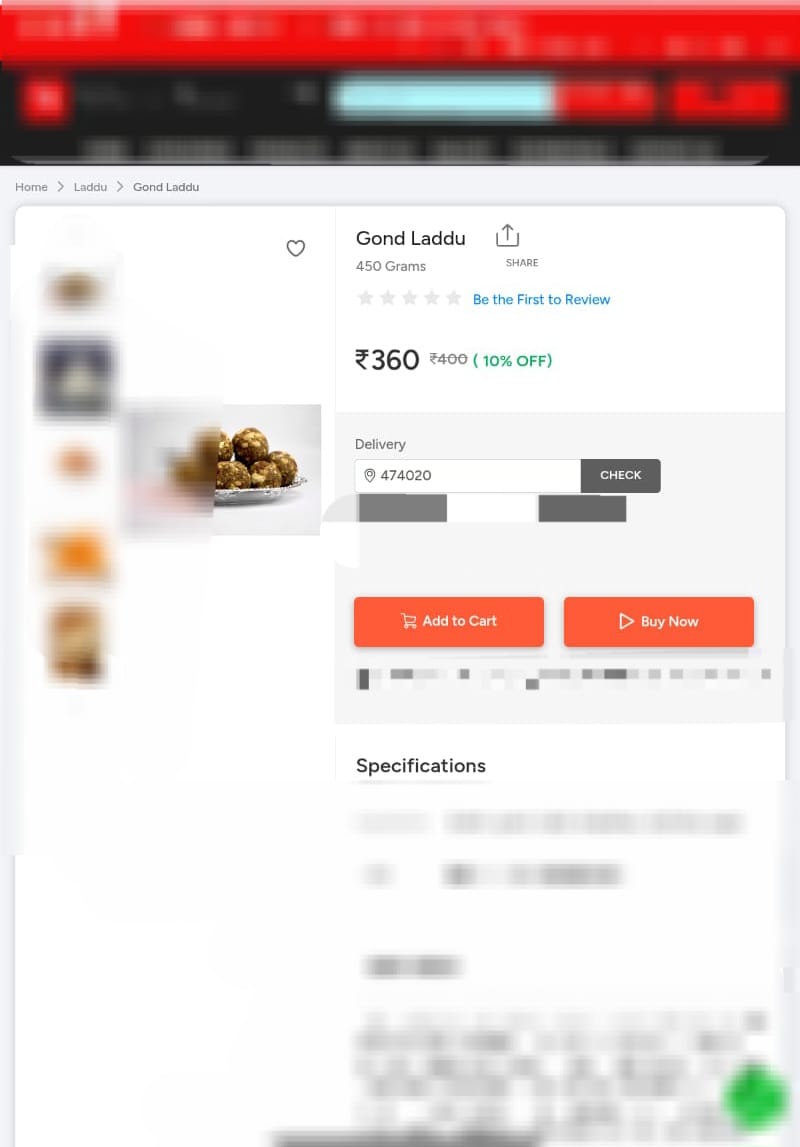The width and height of the screenshot is (800, 1147).
Task: Select the topmost brown laddu thumbnail
Action: tap(75, 291)
